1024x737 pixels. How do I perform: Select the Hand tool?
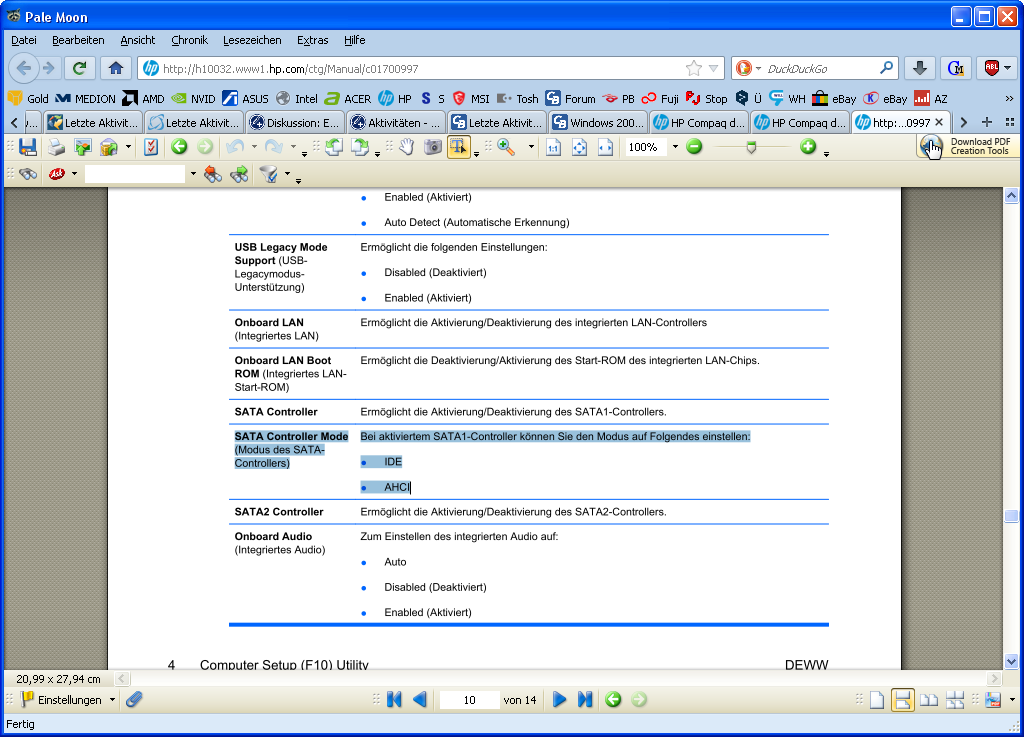(x=407, y=147)
